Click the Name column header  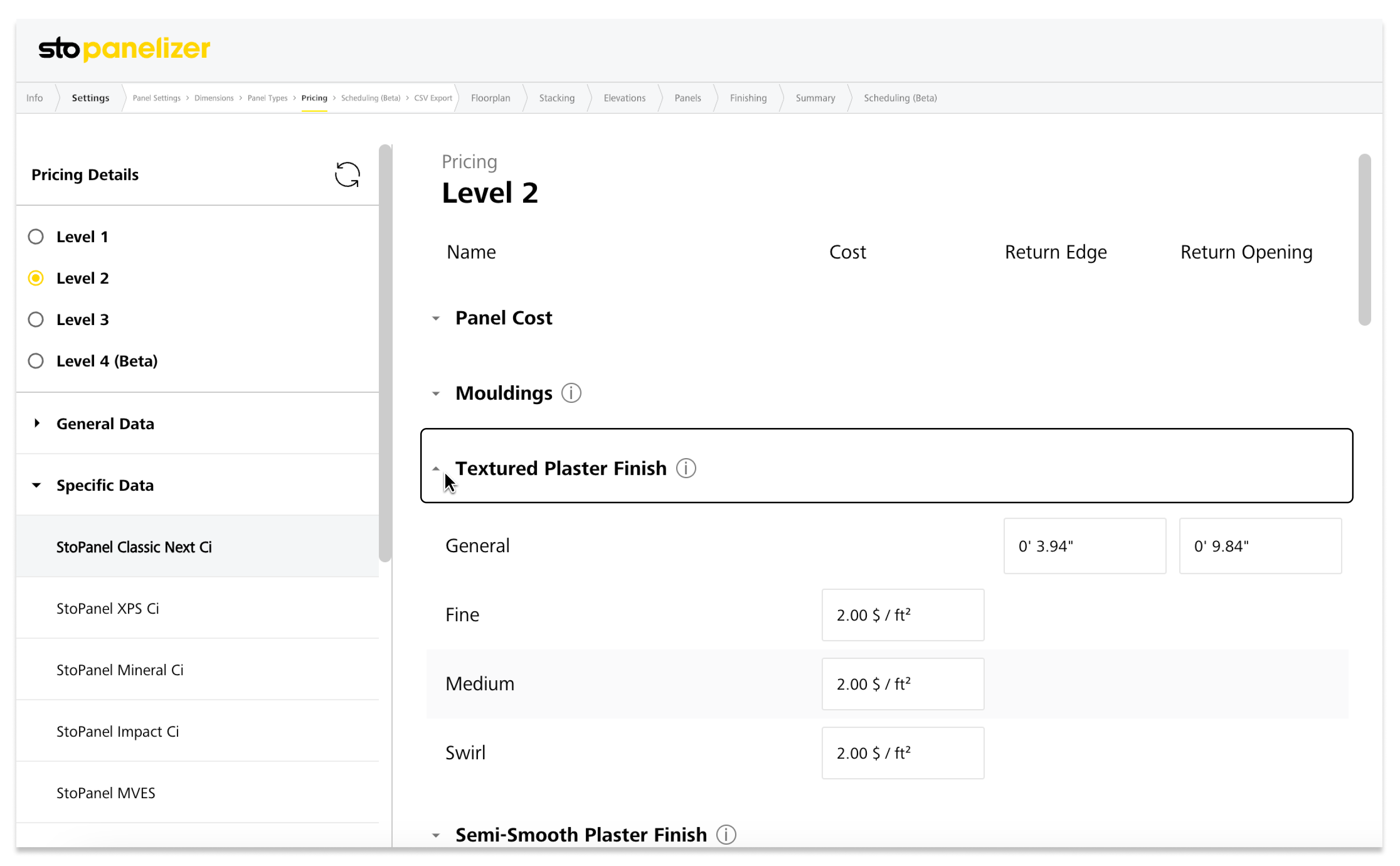(471, 253)
